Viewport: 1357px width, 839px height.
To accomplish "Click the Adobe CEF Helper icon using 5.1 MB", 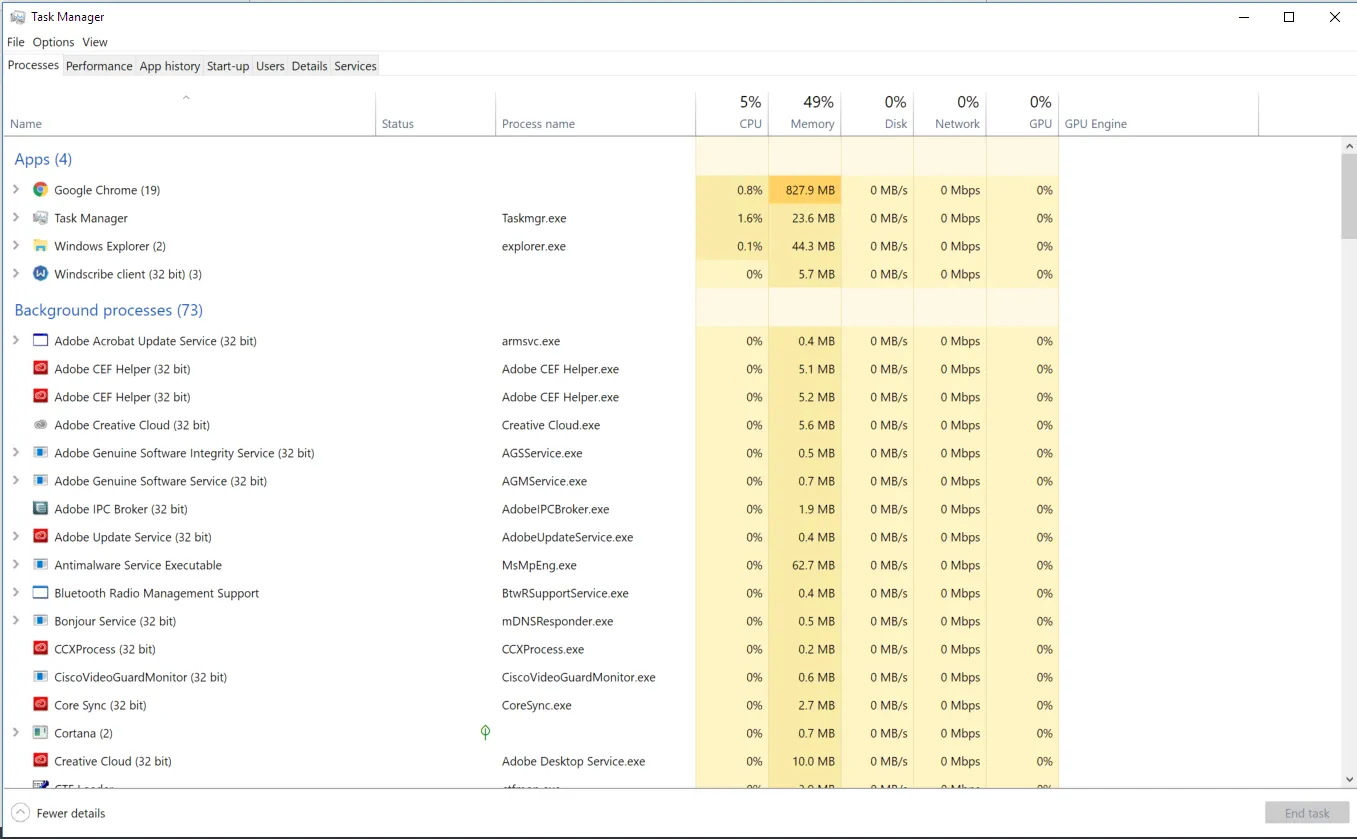I will [40, 369].
